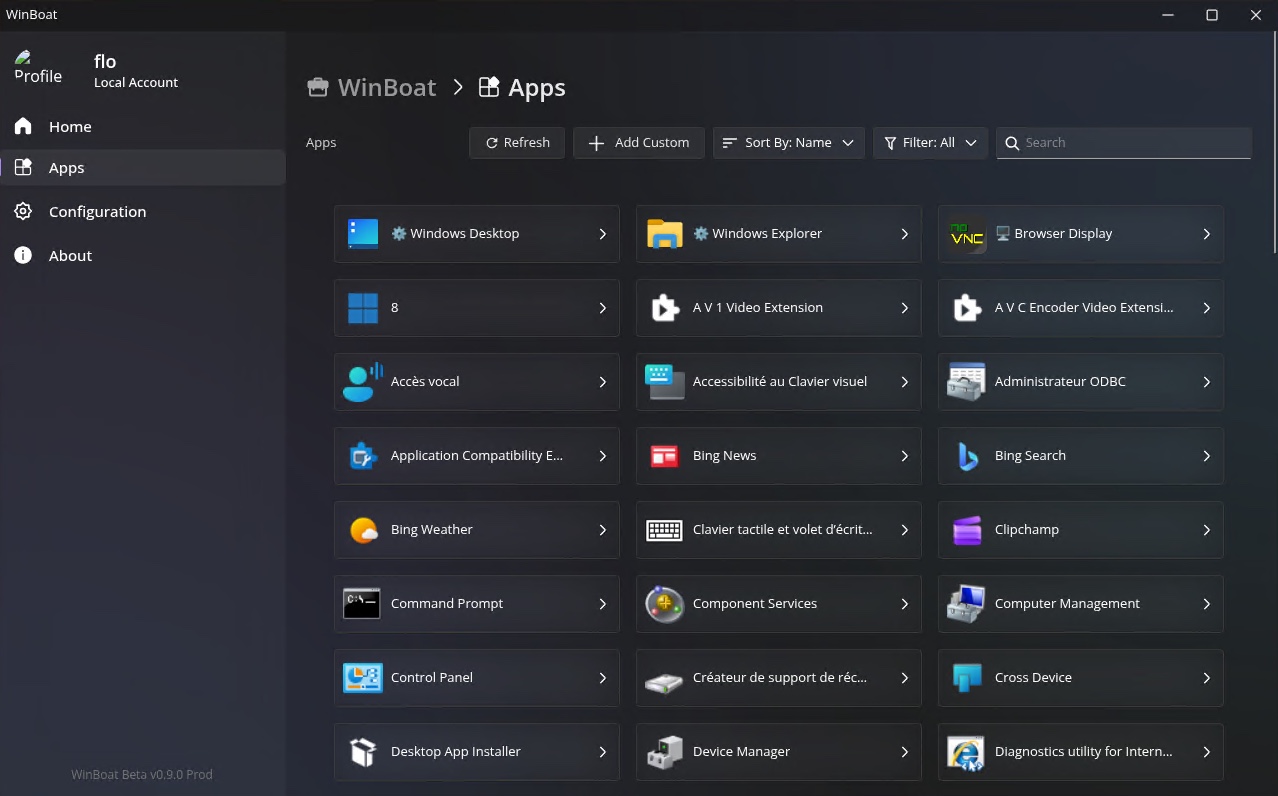Expand Windows Explorer entry chevron
The height and width of the screenshot is (796, 1278).
(904, 234)
